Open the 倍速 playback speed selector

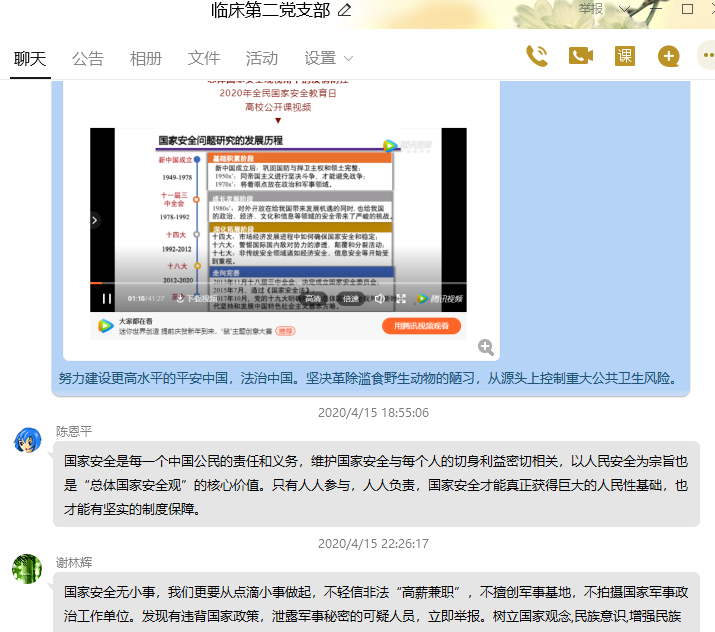tap(351, 298)
